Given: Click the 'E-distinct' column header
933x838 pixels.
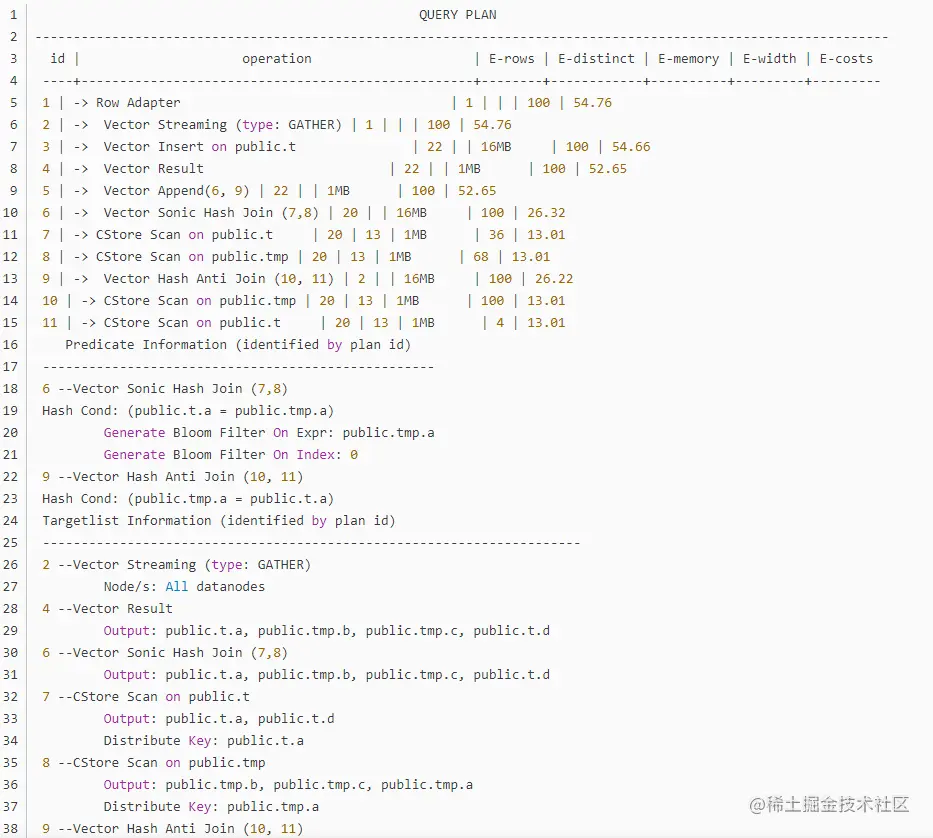Looking at the screenshot, I should [596, 59].
